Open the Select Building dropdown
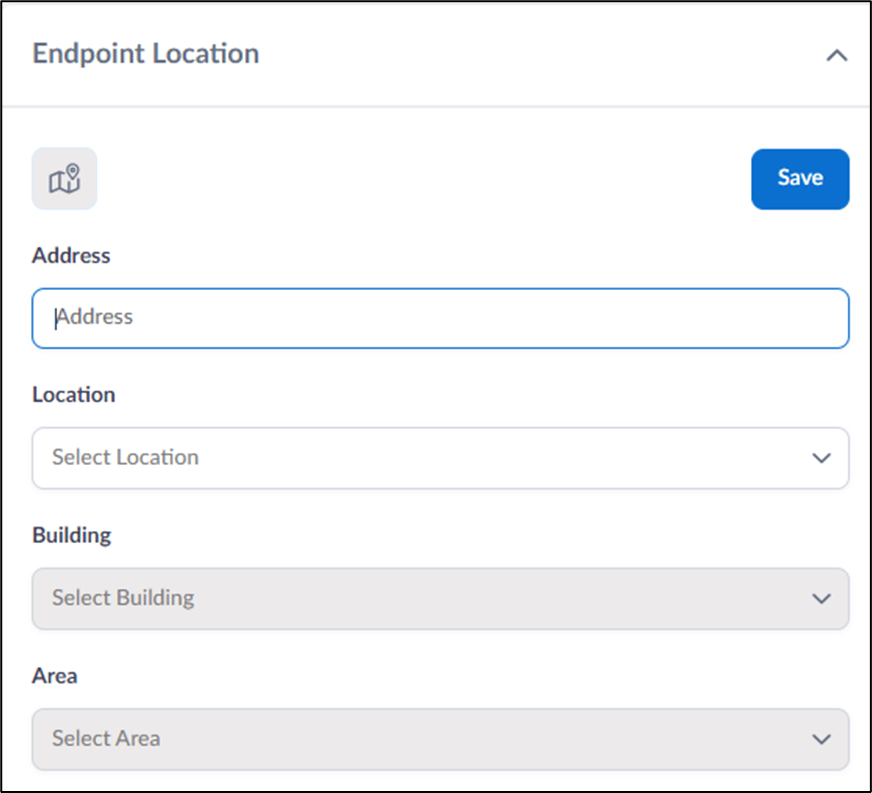 click(440, 598)
